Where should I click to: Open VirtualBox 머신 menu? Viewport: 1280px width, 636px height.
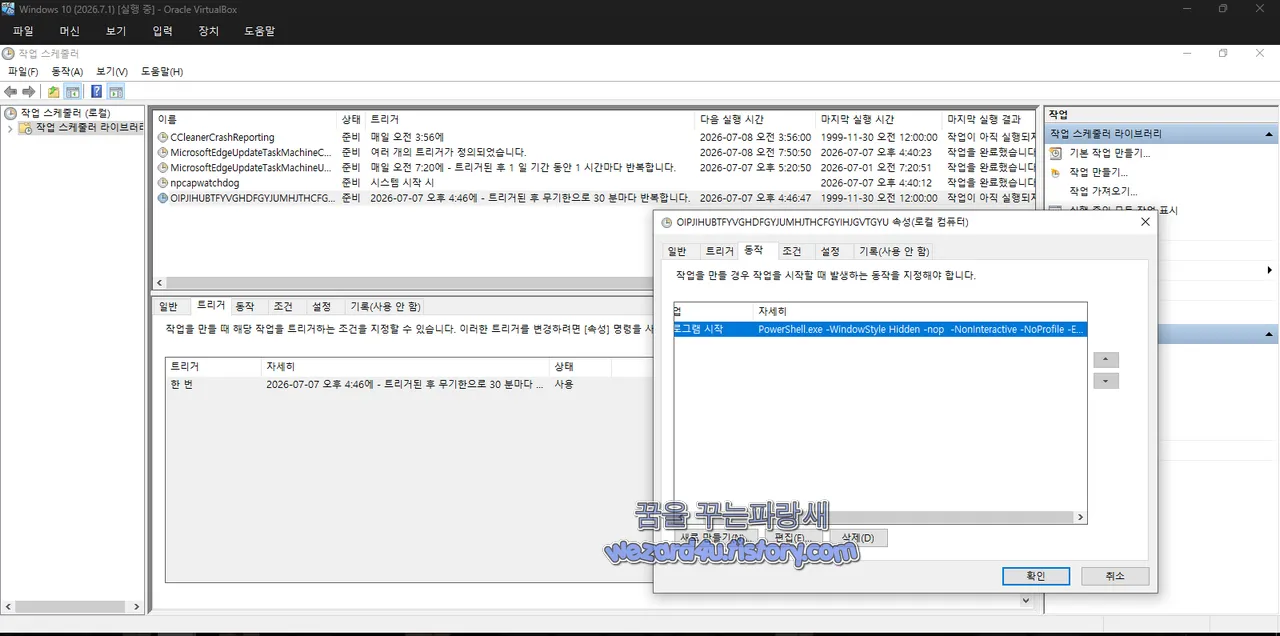click(x=69, y=31)
